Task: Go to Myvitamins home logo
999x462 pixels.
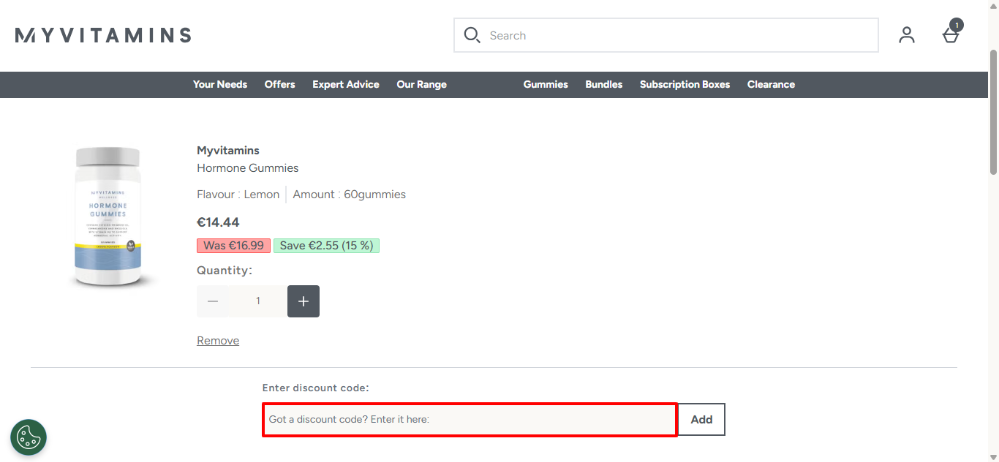Action: coord(103,35)
